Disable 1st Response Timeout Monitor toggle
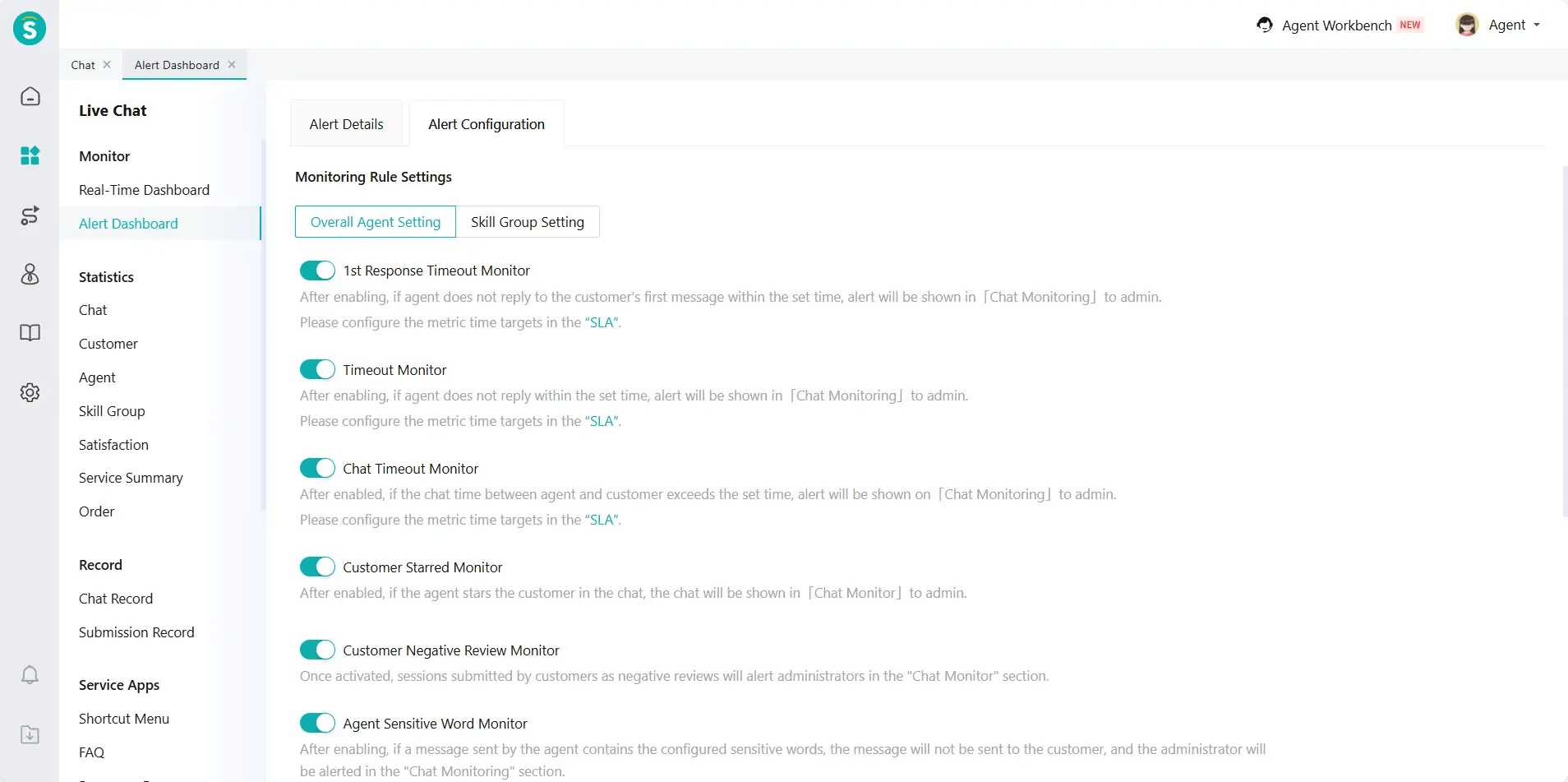This screenshot has height=782, width=1568. tap(317, 271)
